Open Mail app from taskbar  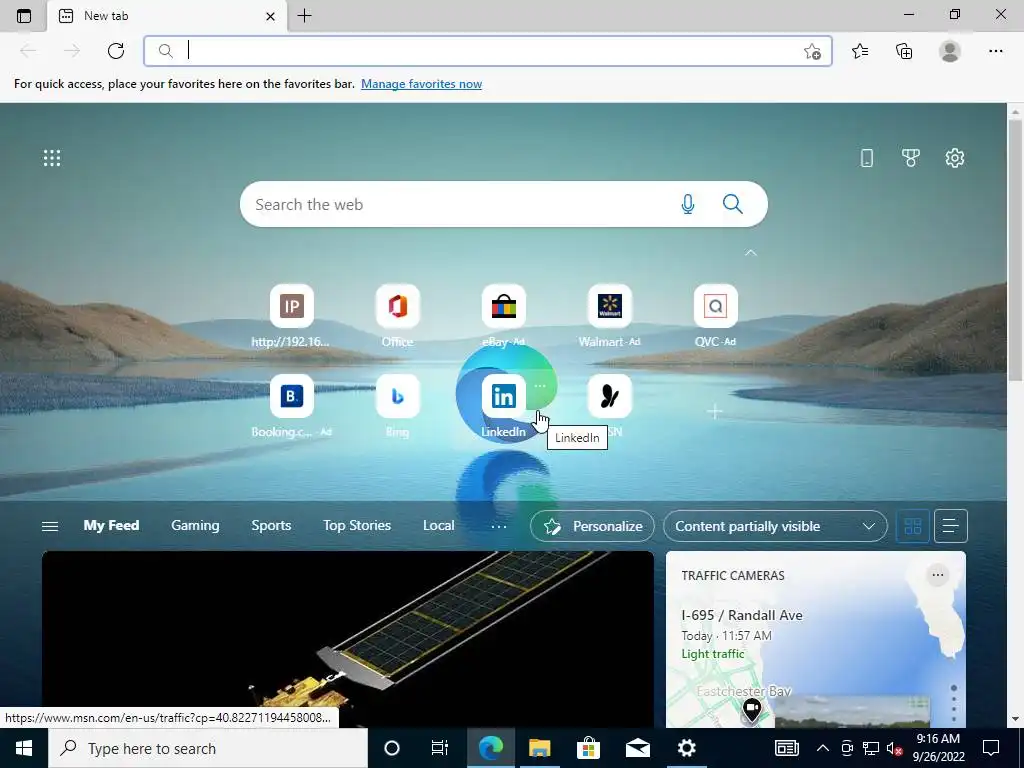click(x=637, y=748)
